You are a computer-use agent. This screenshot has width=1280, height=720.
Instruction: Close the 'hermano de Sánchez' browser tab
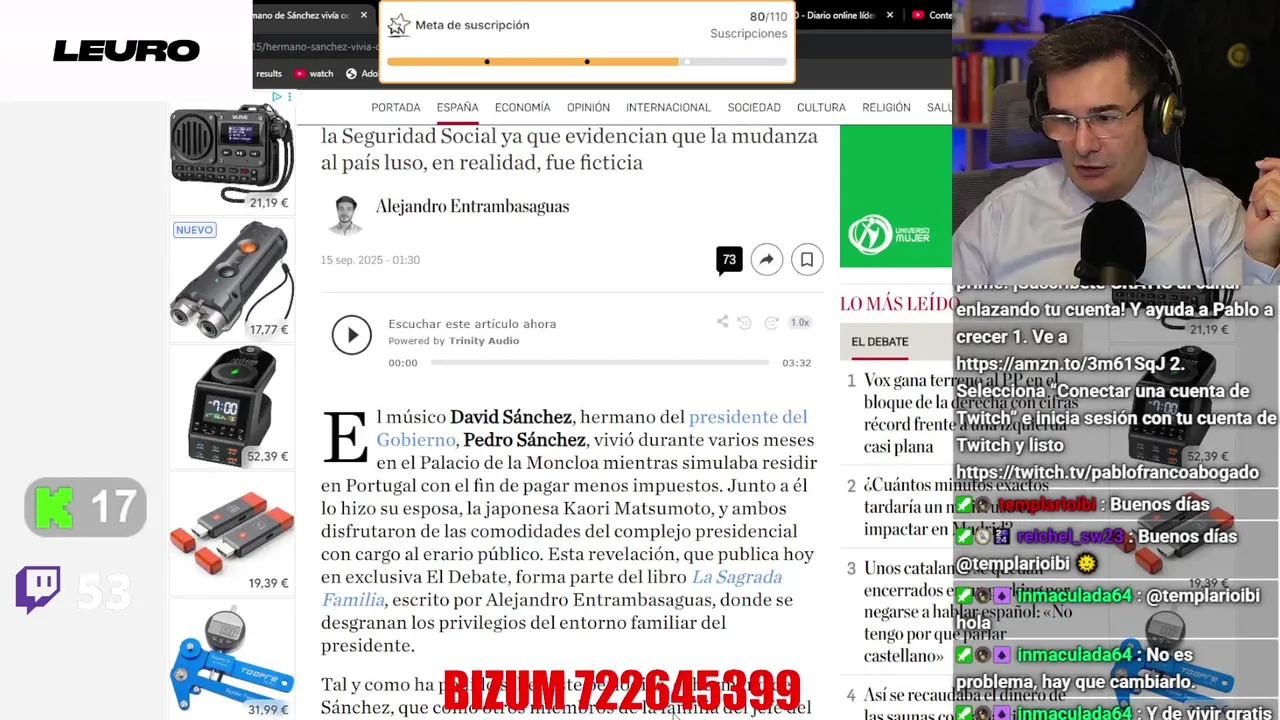[x=364, y=15]
